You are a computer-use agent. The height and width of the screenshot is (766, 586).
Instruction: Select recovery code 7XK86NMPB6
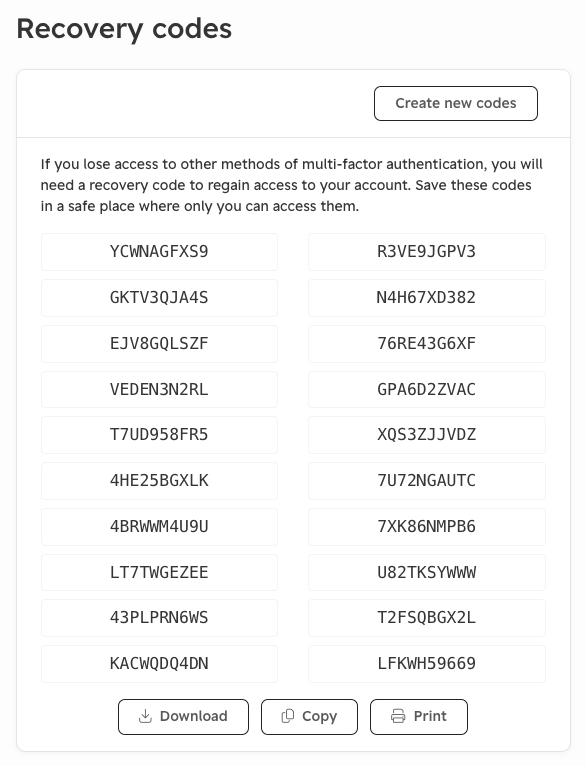pyautogui.click(x=426, y=527)
